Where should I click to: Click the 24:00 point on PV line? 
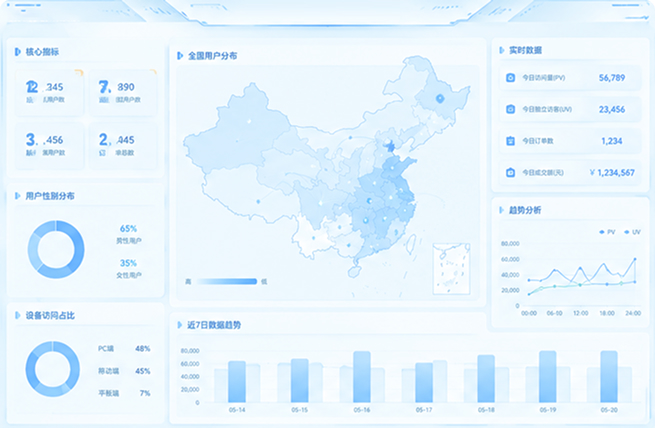point(635,259)
